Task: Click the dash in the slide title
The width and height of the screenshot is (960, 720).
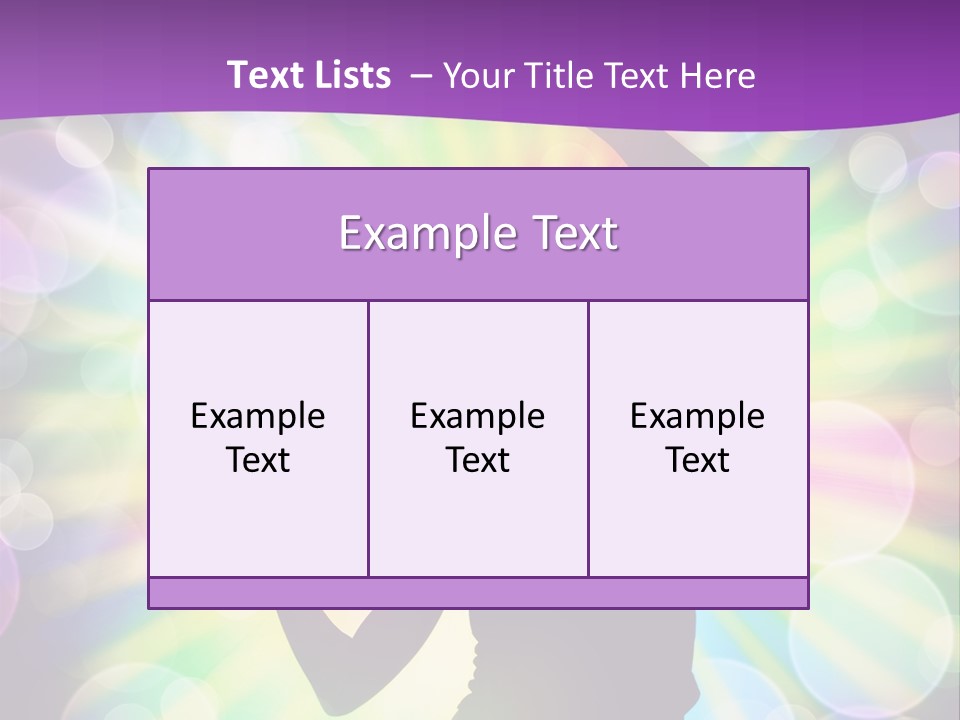Action: click(x=421, y=75)
